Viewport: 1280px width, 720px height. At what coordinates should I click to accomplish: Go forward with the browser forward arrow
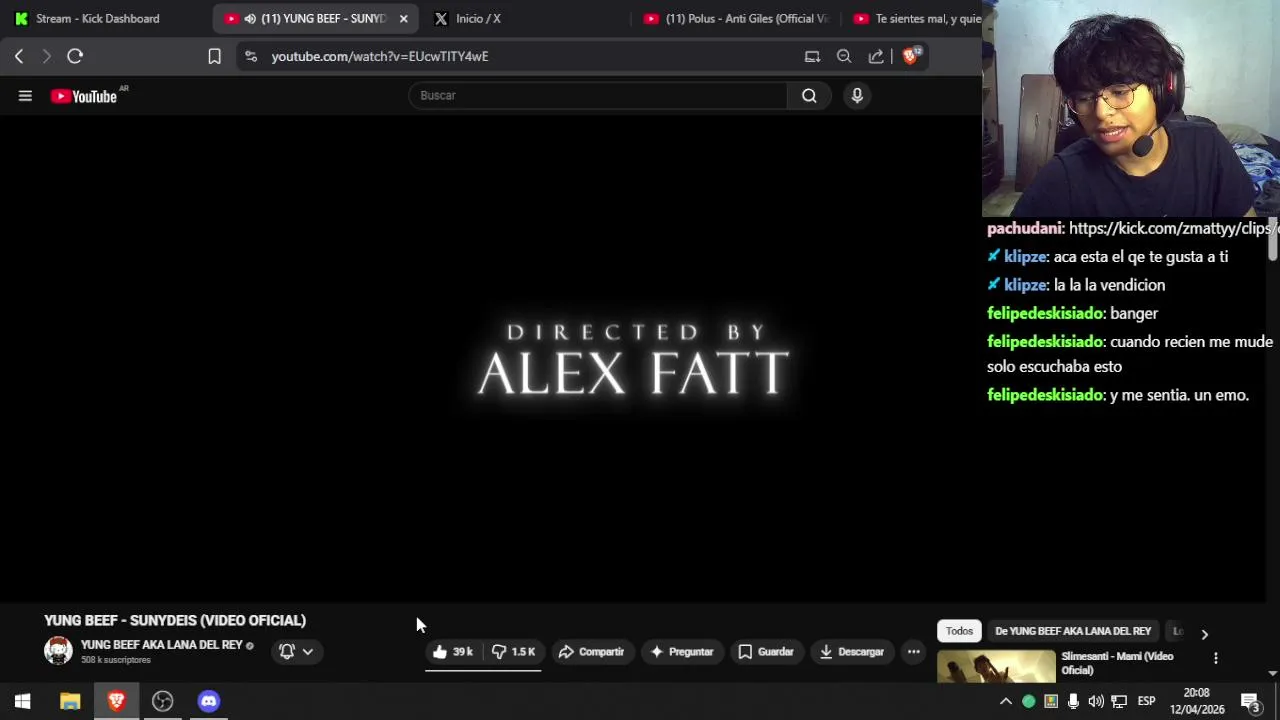pyautogui.click(x=46, y=57)
